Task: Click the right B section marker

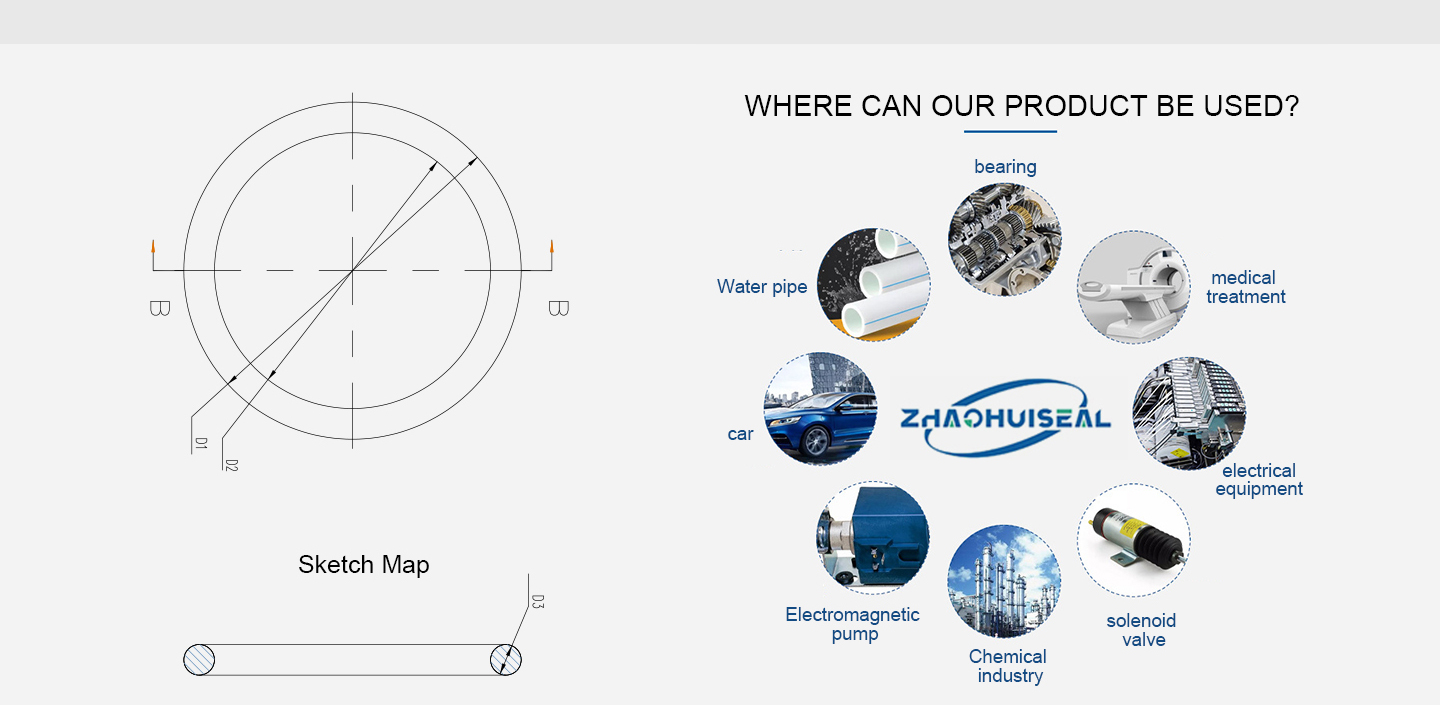Action: pos(558,308)
